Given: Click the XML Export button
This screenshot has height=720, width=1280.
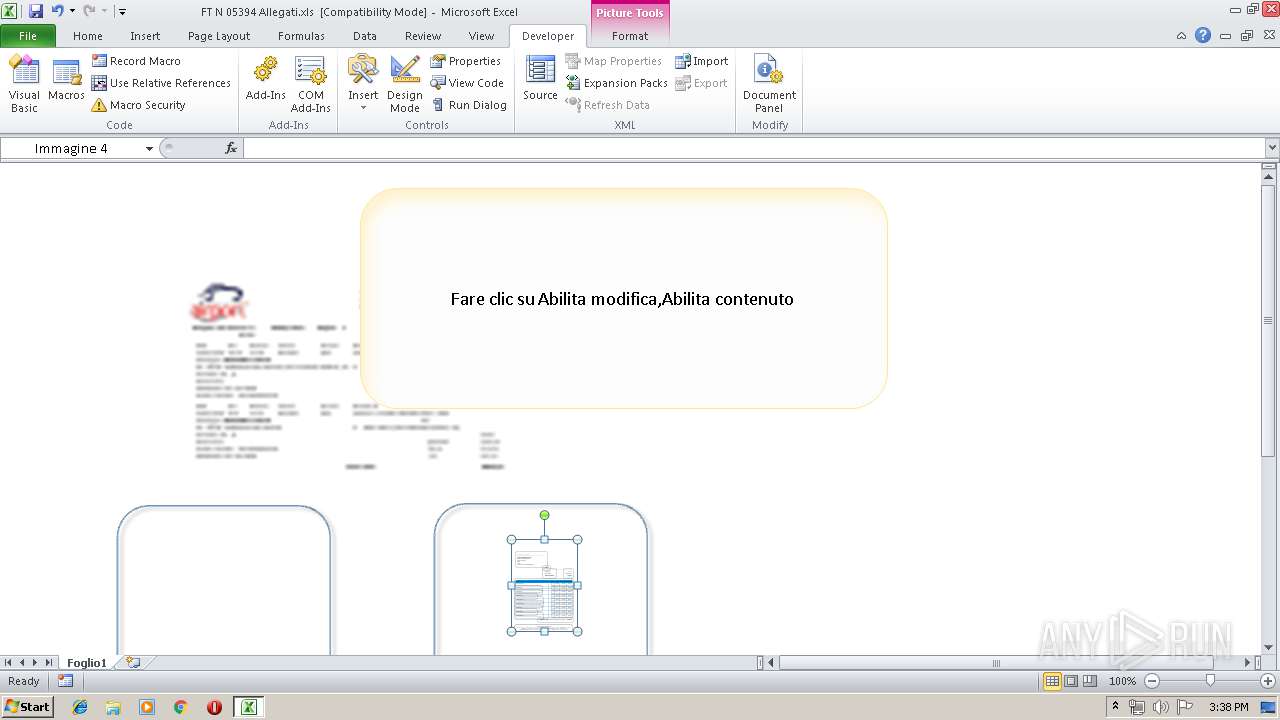Looking at the screenshot, I should click(701, 83).
